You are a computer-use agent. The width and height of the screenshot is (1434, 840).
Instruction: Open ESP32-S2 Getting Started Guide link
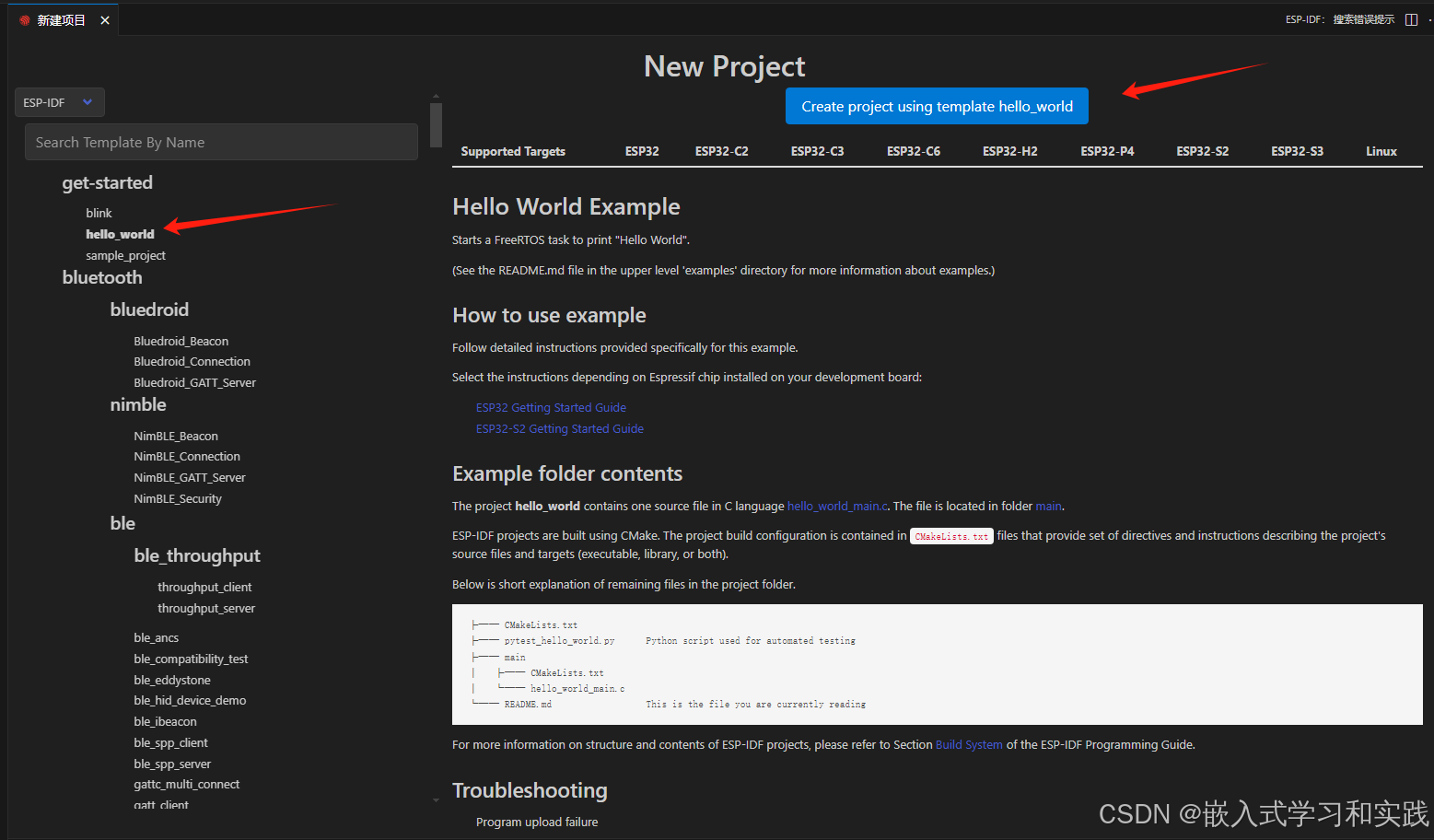pyautogui.click(x=560, y=428)
